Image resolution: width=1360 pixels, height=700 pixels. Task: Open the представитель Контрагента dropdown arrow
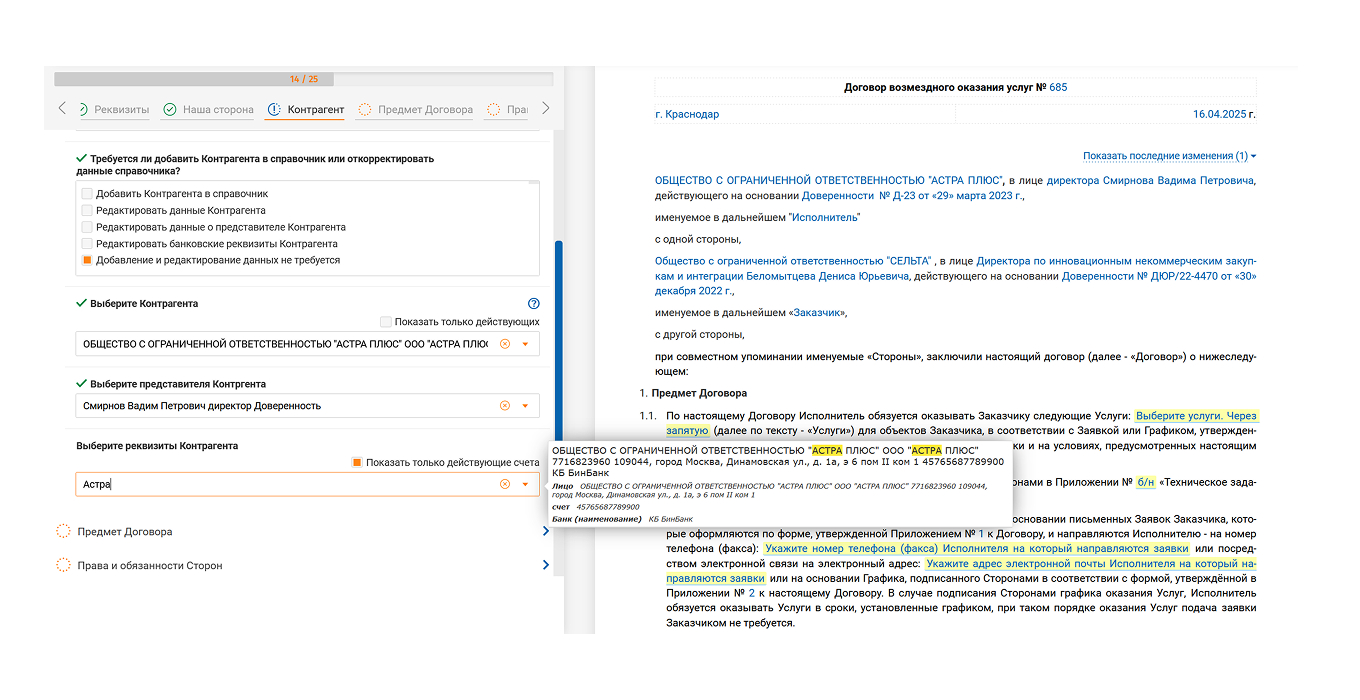[x=525, y=406]
